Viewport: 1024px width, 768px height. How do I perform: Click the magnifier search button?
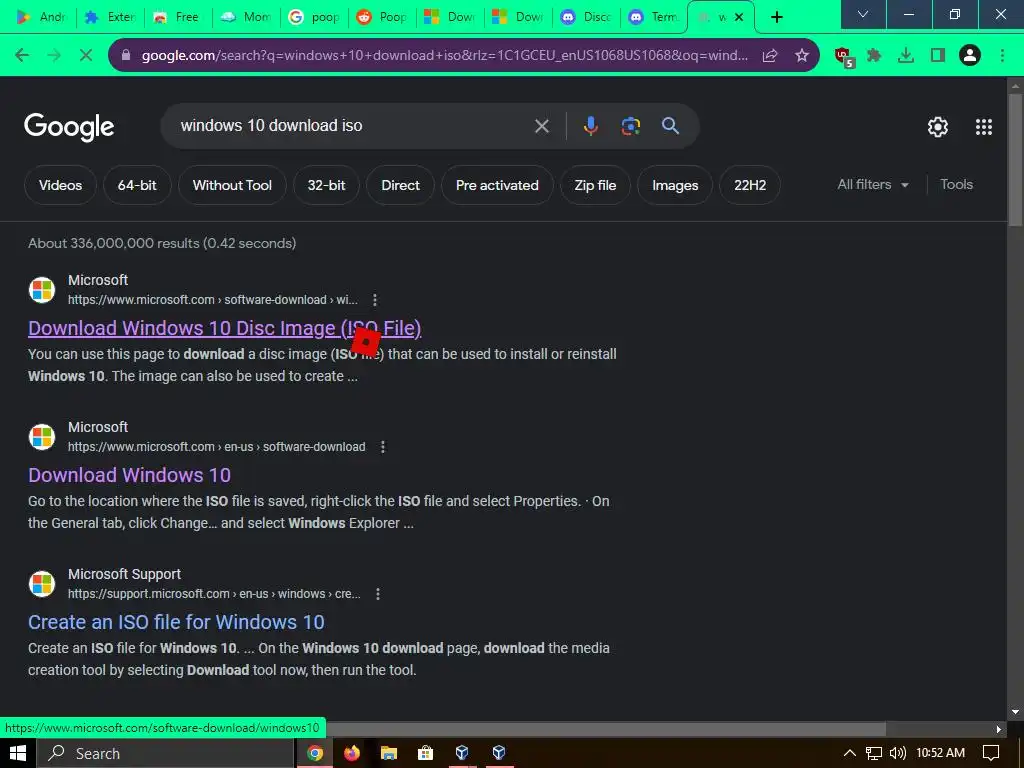[670, 125]
